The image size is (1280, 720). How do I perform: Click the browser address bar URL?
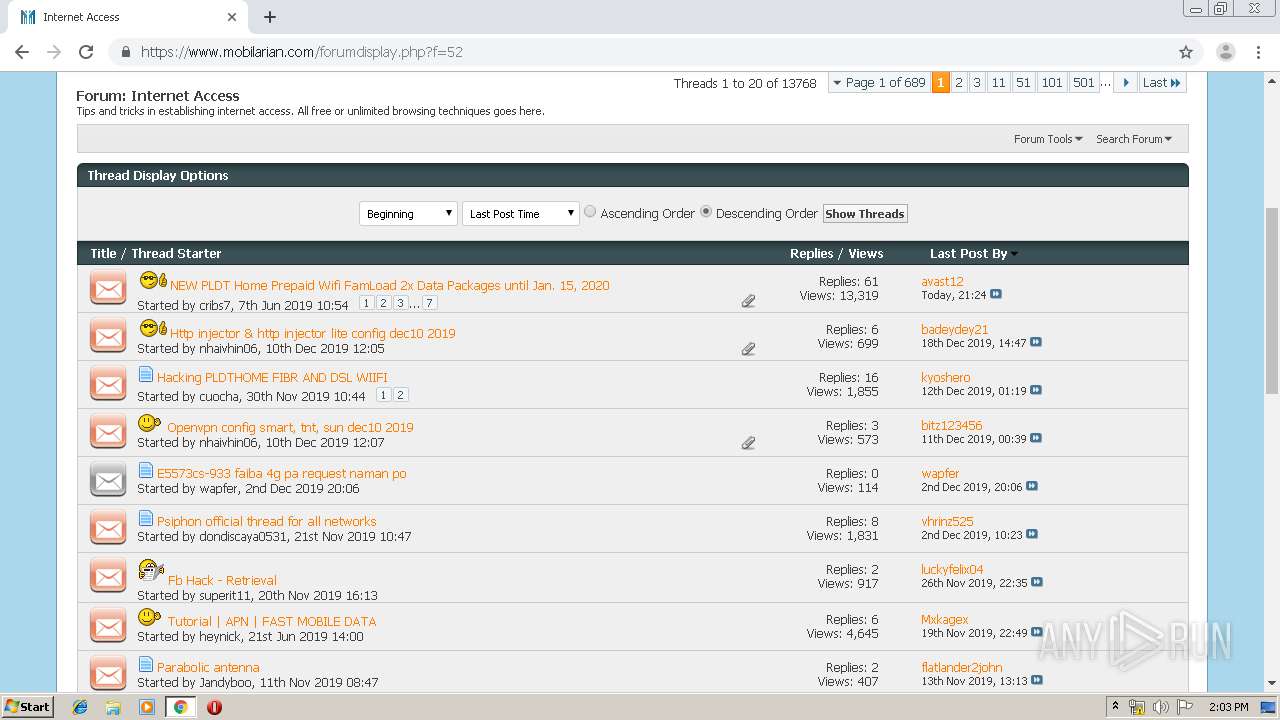pyautogui.click(x=301, y=52)
